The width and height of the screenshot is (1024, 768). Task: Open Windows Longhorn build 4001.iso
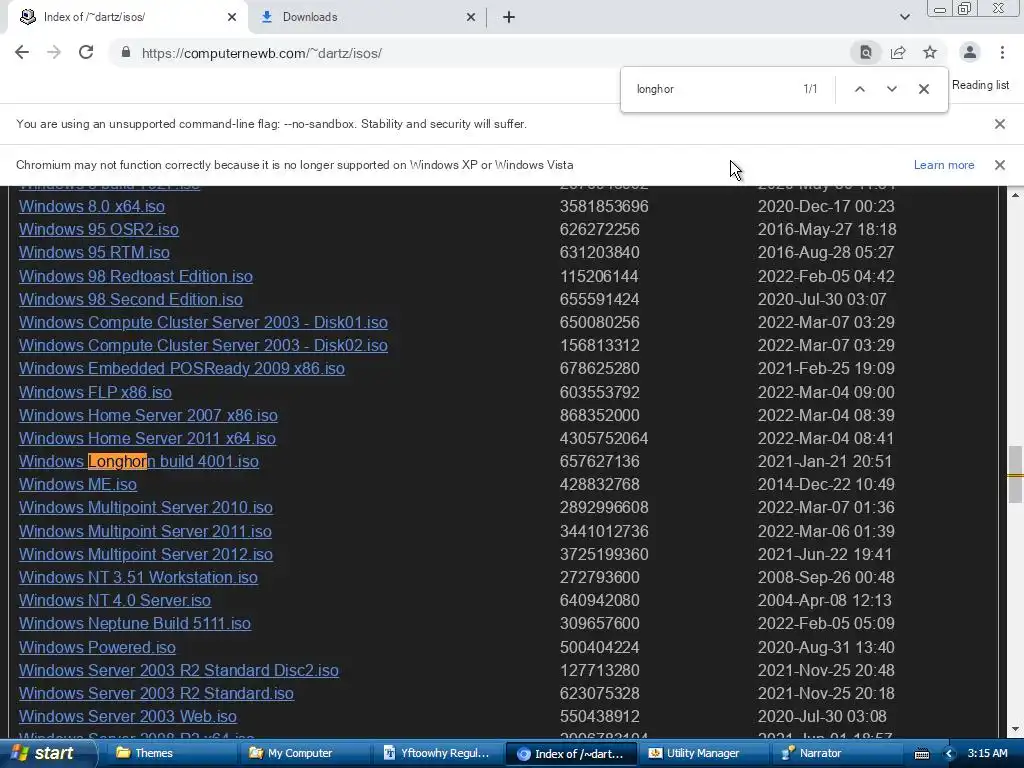pos(138,461)
